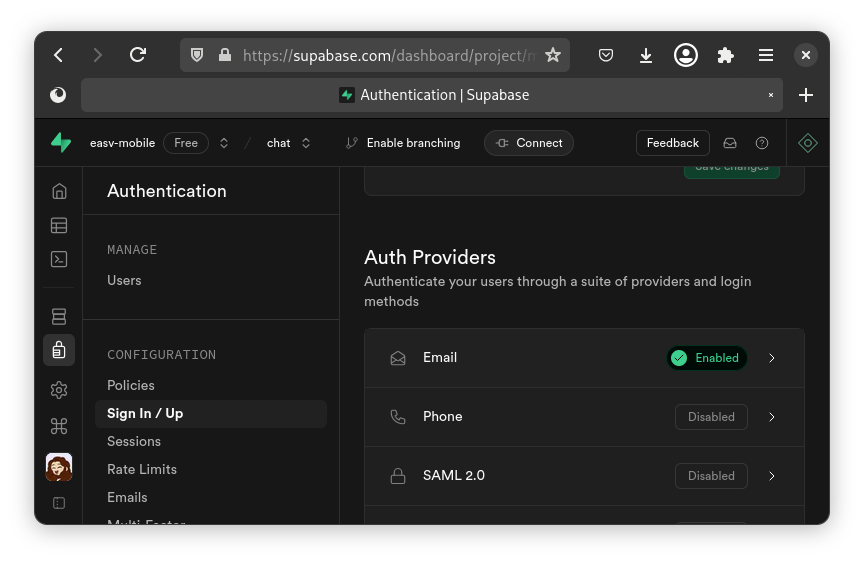Image resolution: width=864 pixels, height=562 pixels.
Task: Open Sessions configuration page
Action: [134, 441]
